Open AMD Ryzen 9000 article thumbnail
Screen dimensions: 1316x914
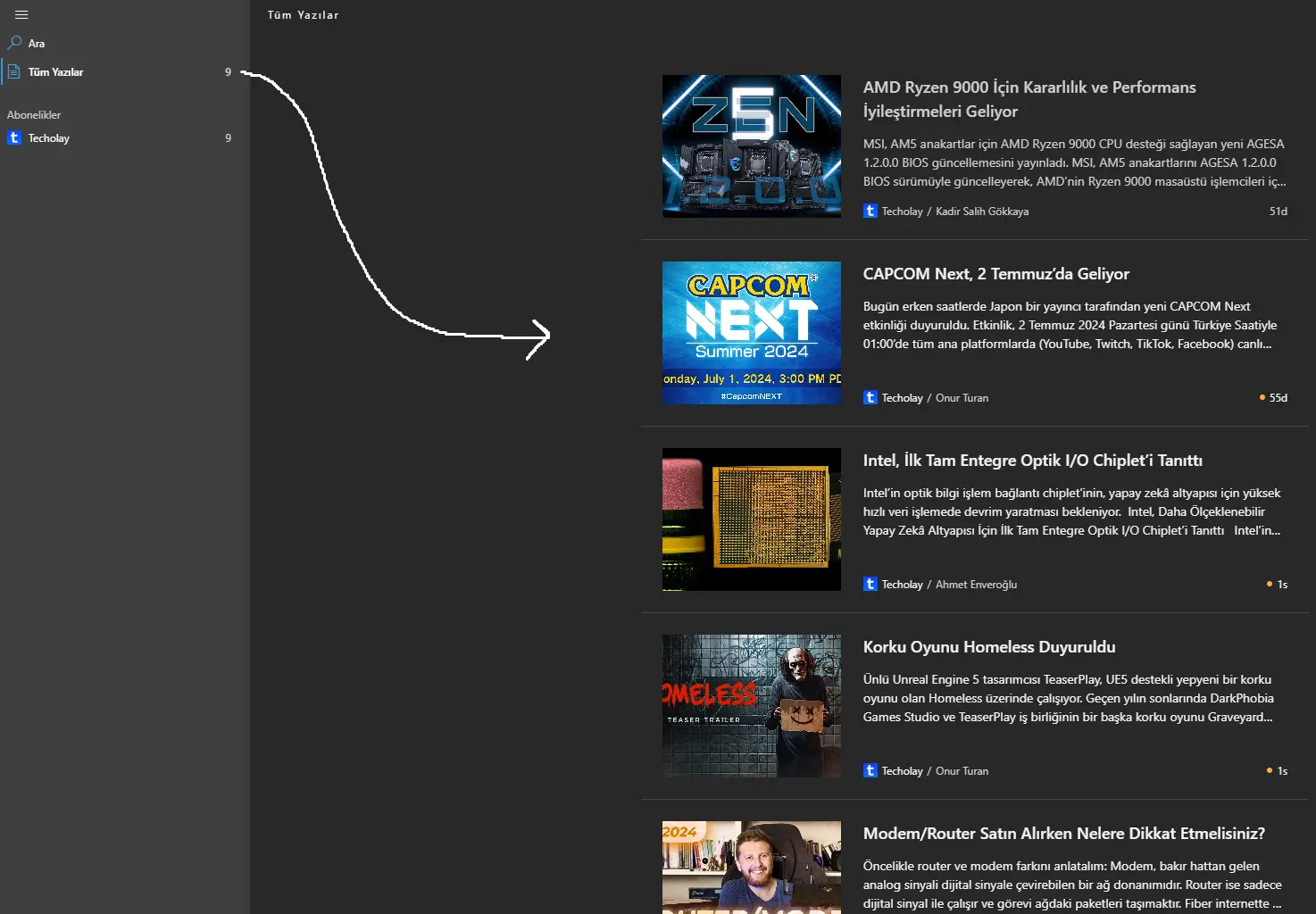point(752,146)
